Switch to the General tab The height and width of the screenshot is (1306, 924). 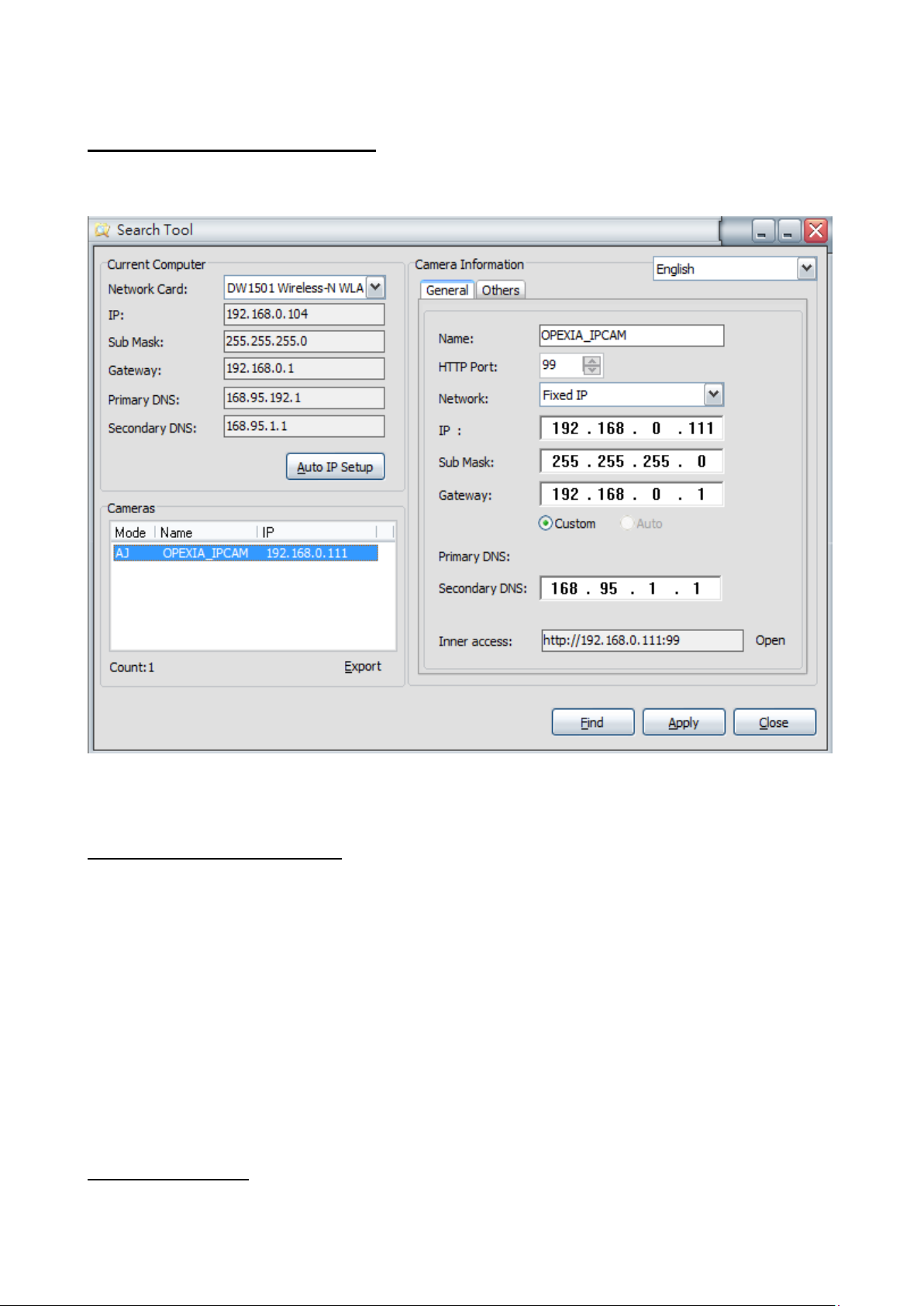click(x=447, y=291)
